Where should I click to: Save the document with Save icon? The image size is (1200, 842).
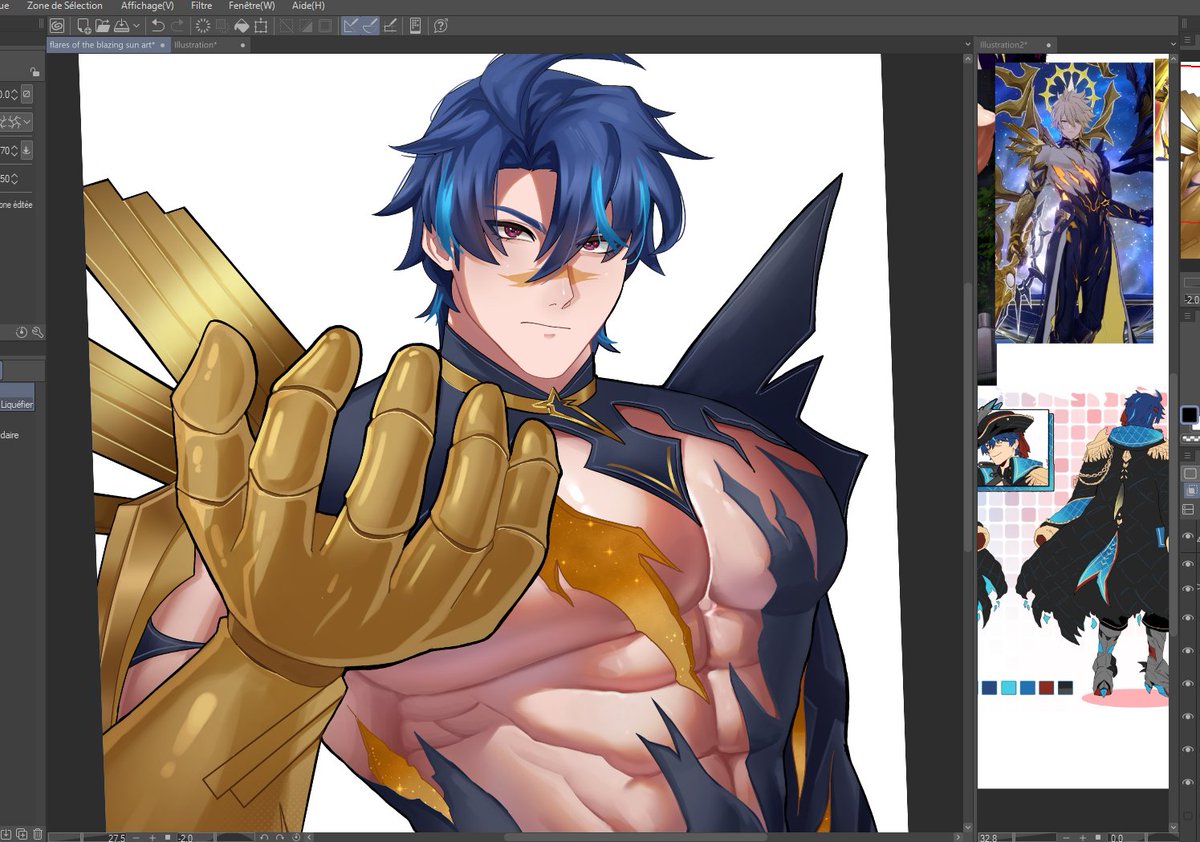pyautogui.click(x=120, y=26)
